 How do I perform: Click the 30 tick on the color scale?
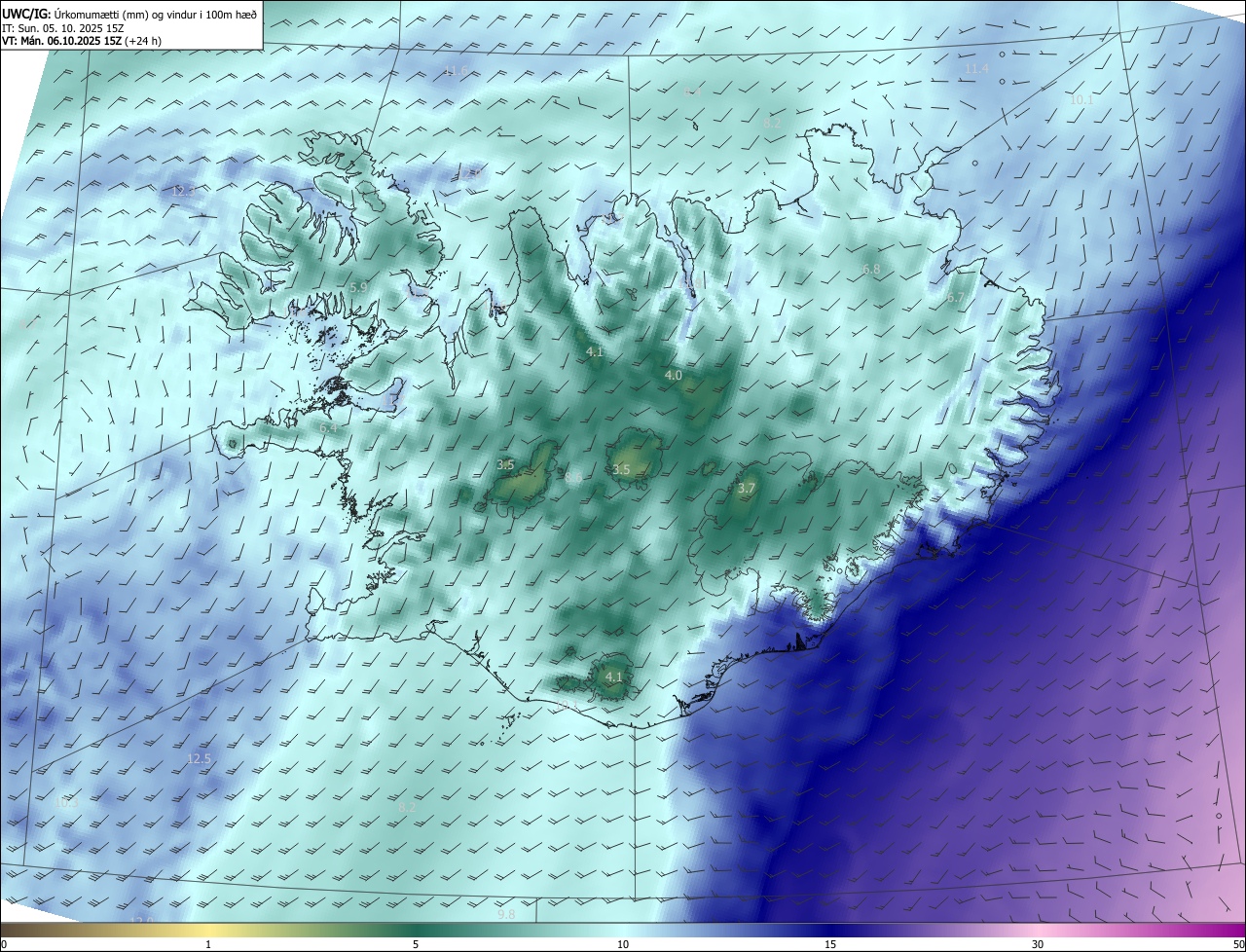[x=1038, y=944]
